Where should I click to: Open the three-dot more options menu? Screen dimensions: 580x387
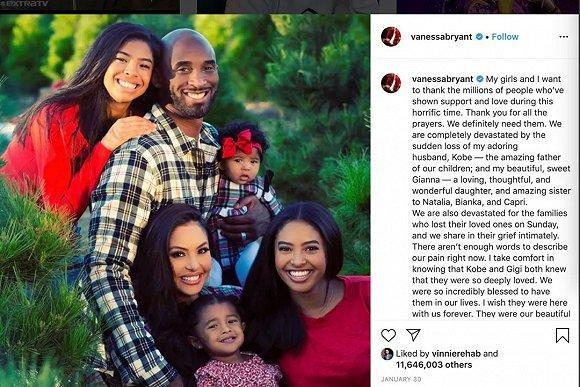point(563,37)
